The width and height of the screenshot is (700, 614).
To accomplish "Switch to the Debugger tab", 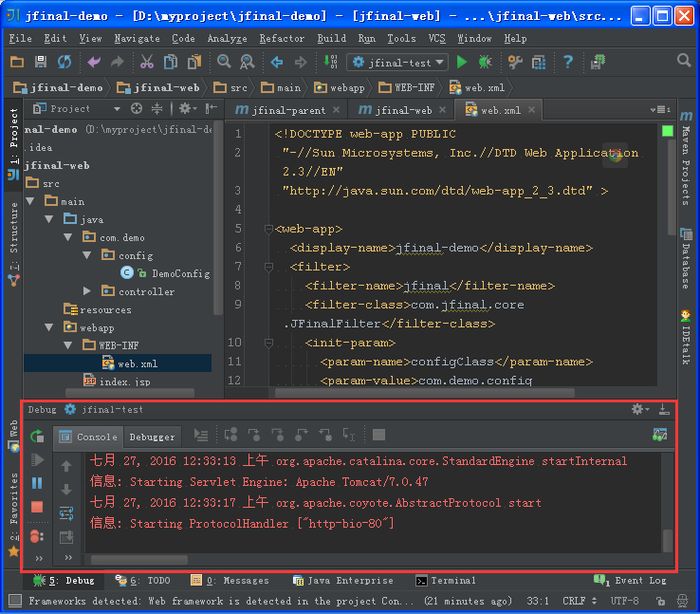I will [152, 436].
